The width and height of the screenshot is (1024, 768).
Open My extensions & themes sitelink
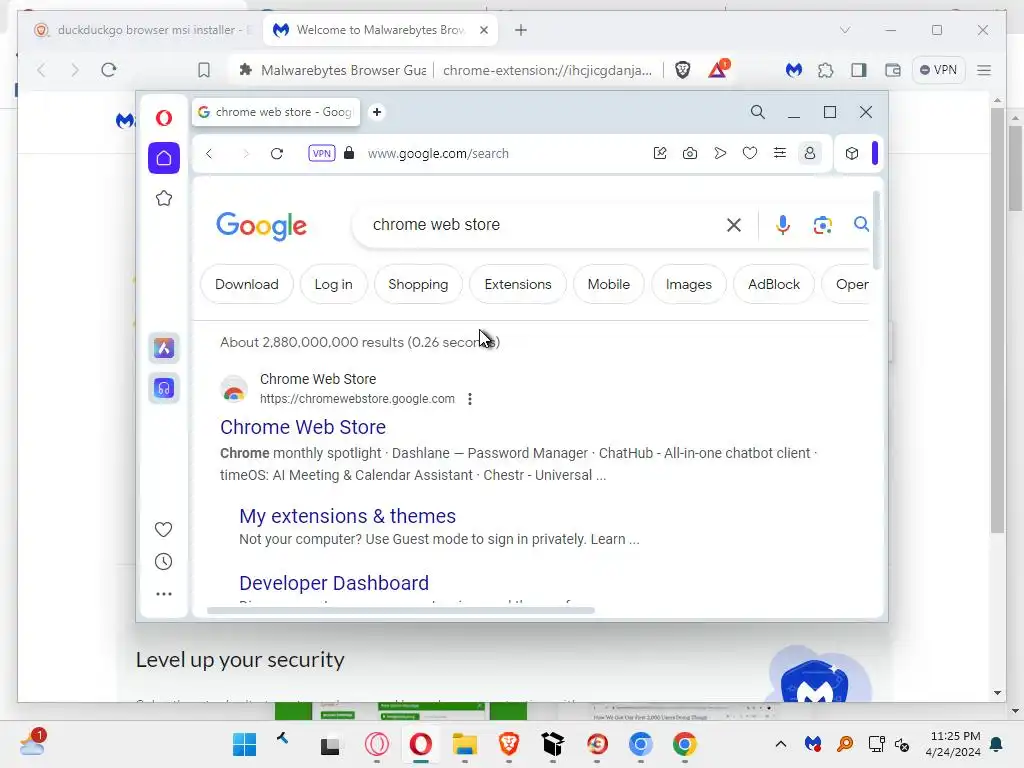[347, 516]
